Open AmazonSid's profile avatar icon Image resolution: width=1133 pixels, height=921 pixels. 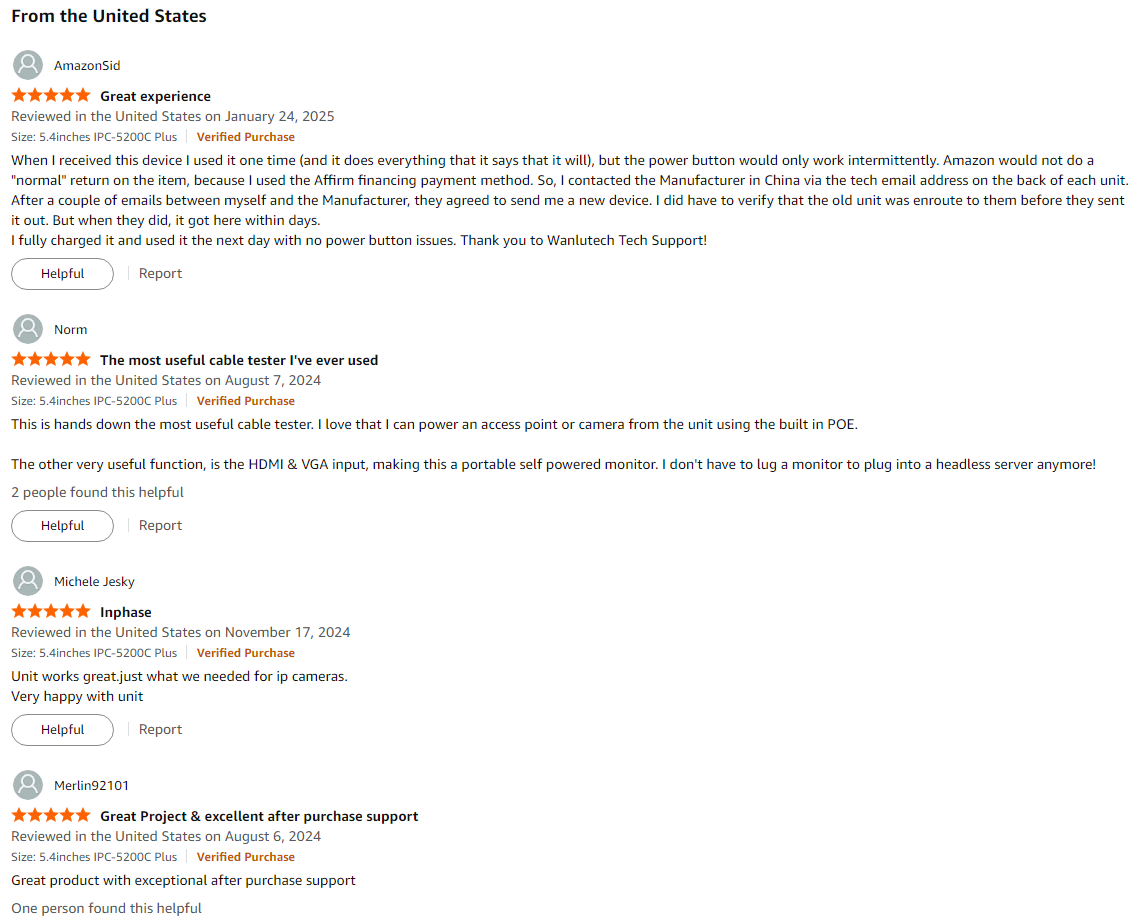28,65
